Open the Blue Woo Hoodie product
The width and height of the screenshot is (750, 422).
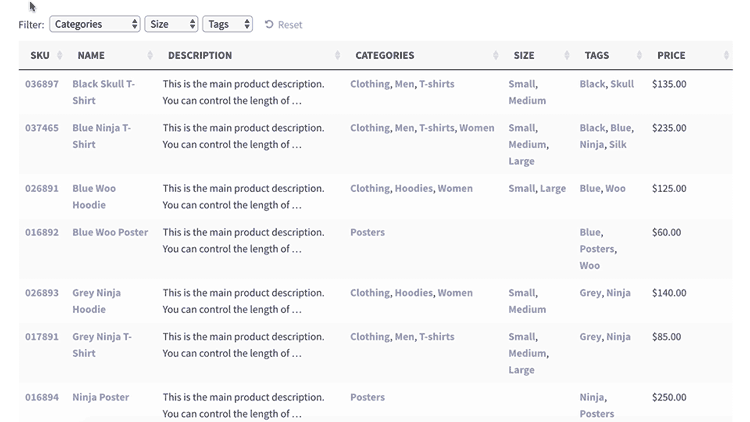[x=94, y=197]
